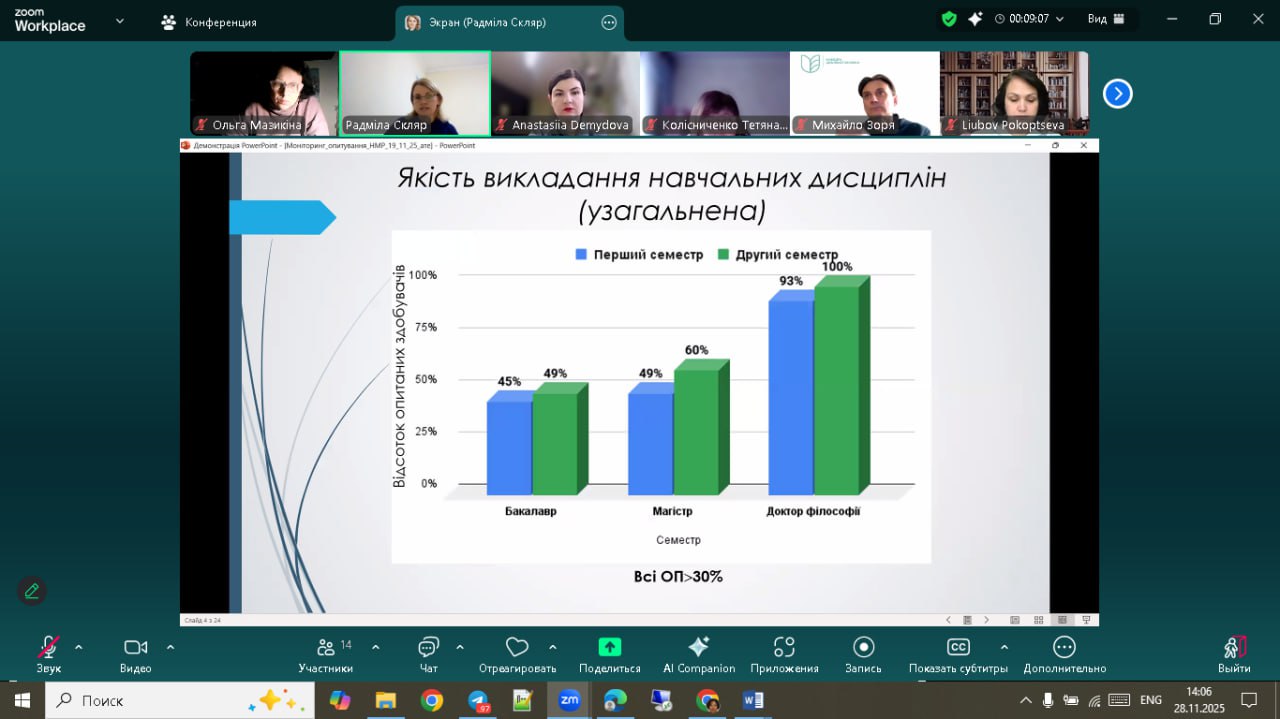
Task: Start PowerPoint Slide Show view
Action: (x=1085, y=620)
